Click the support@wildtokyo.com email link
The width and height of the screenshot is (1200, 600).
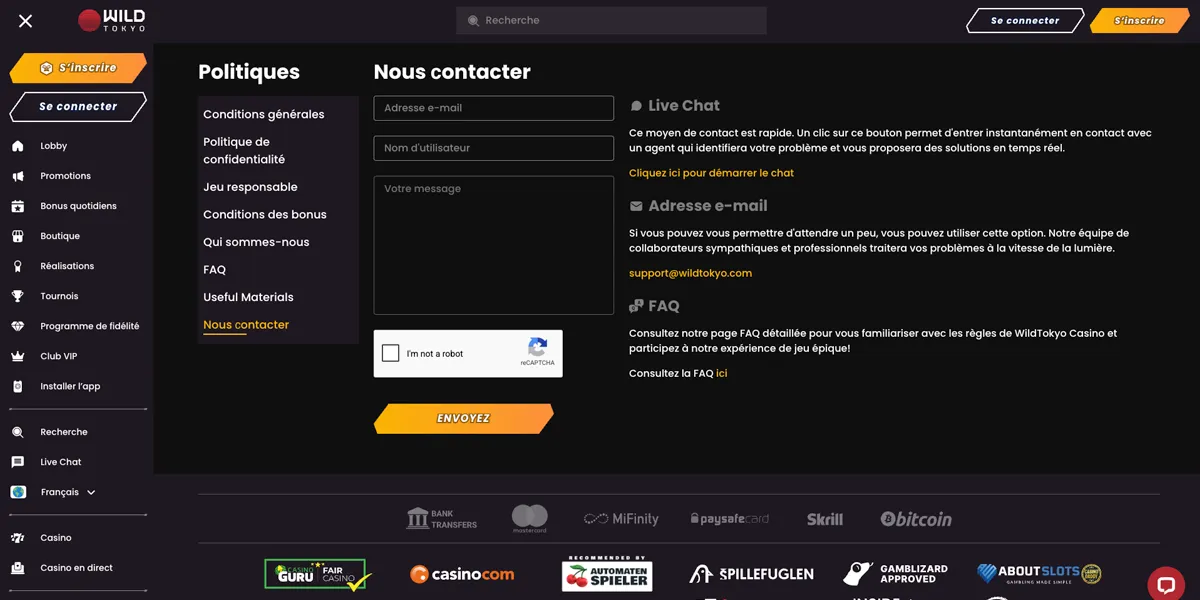pos(690,273)
